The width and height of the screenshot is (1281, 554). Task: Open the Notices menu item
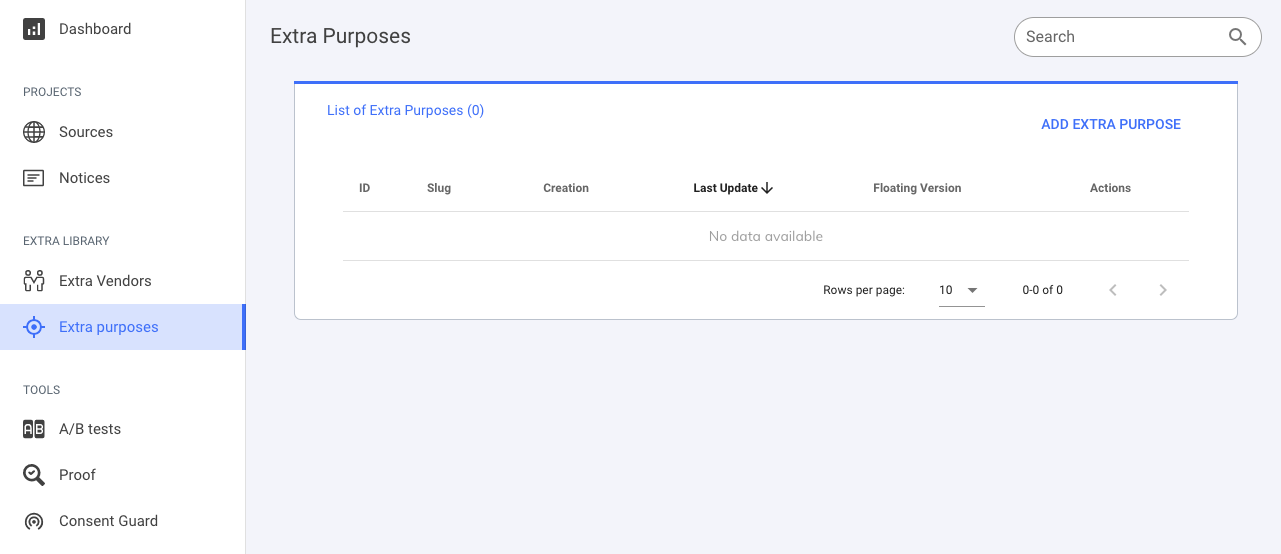click(84, 178)
